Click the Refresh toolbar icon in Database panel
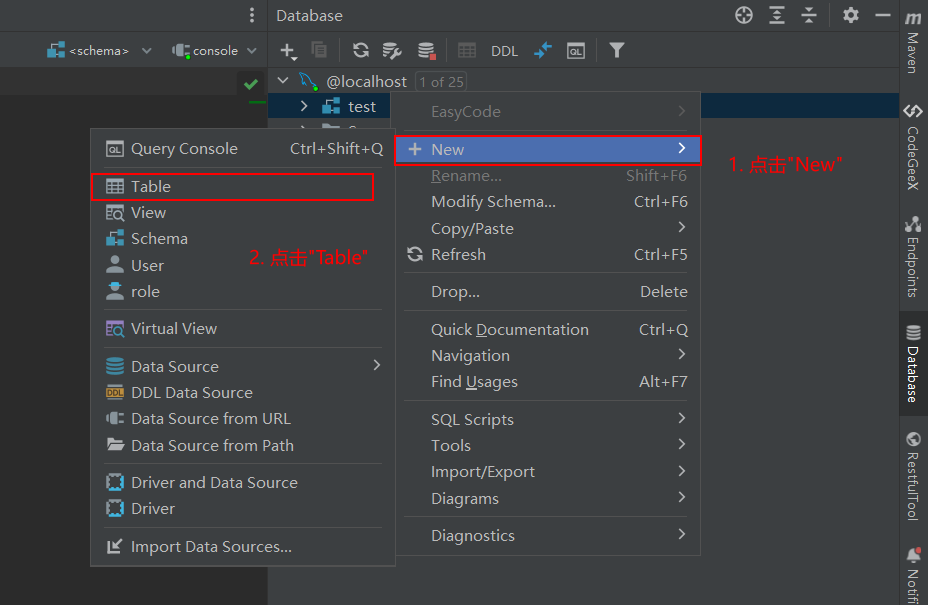Viewport: 928px width, 605px height. tap(360, 50)
